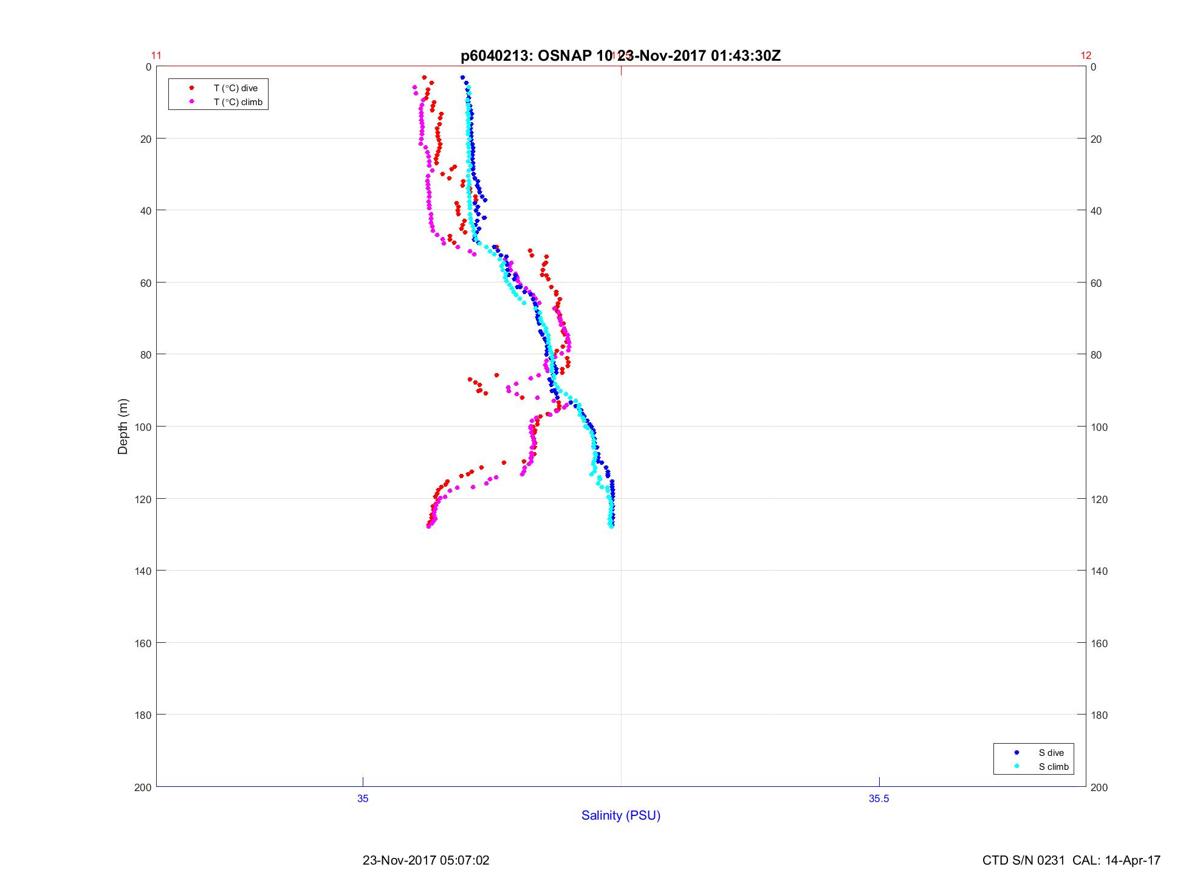
Task: Select the 'S dive' legend entry
Action: (1051, 752)
